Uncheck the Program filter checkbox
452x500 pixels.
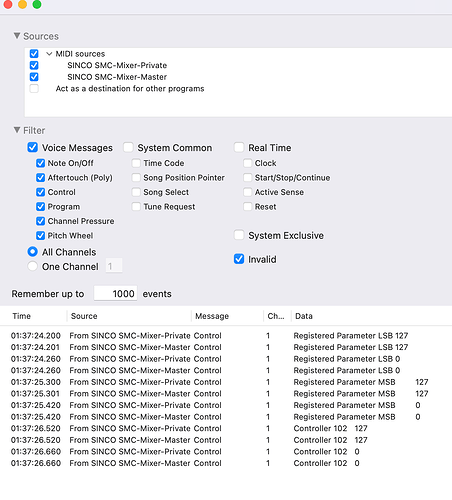40,207
